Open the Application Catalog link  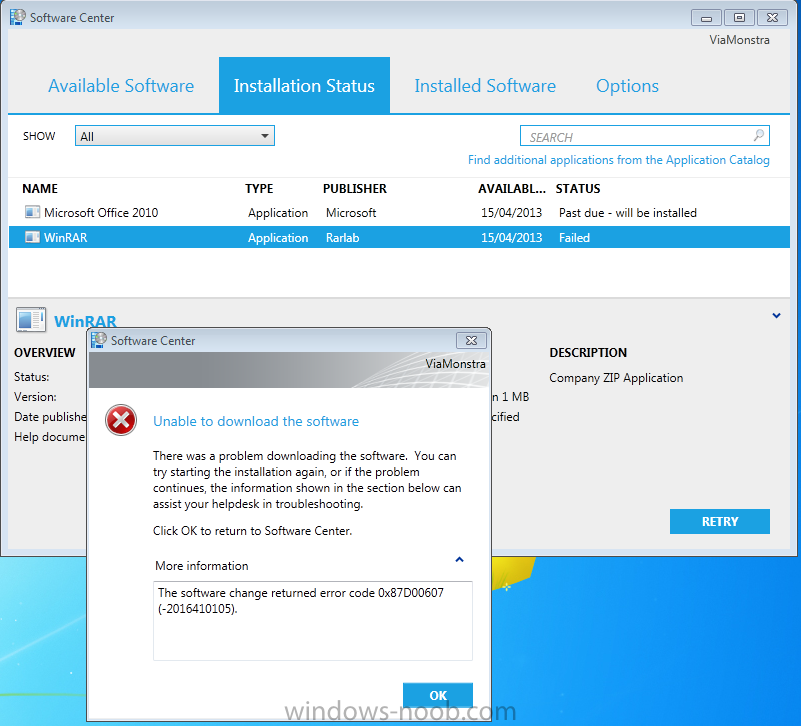coord(619,160)
